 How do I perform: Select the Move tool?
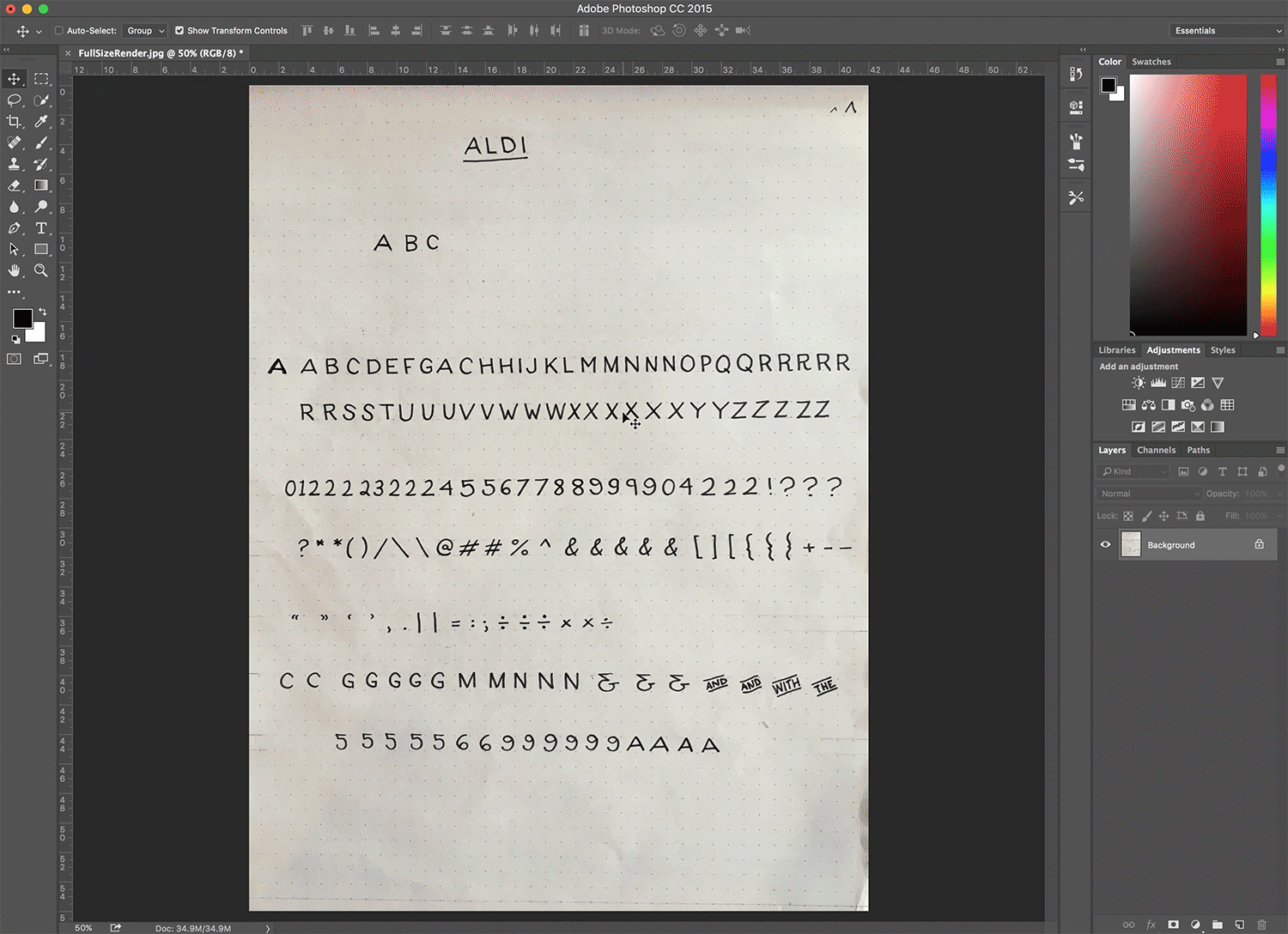(14, 79)
